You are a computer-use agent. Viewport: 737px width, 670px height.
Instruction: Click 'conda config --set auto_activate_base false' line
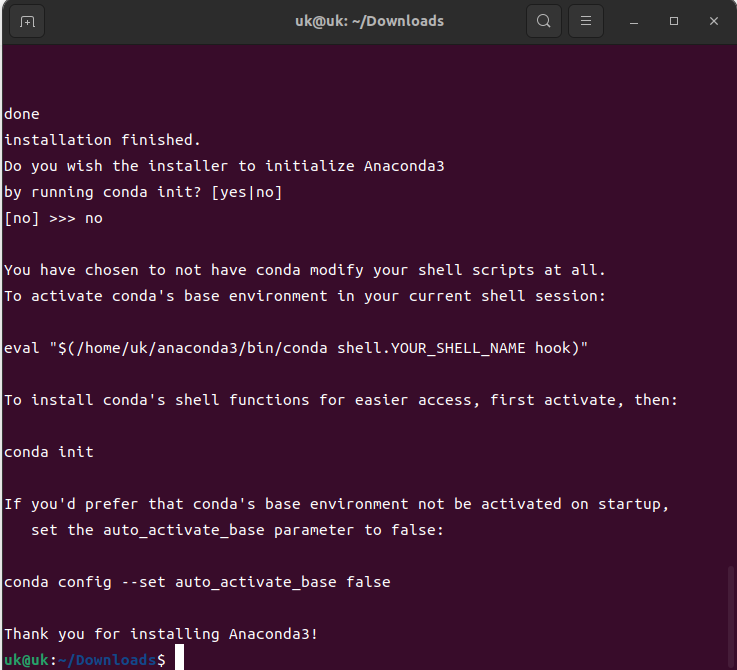[x=197, y=582]
